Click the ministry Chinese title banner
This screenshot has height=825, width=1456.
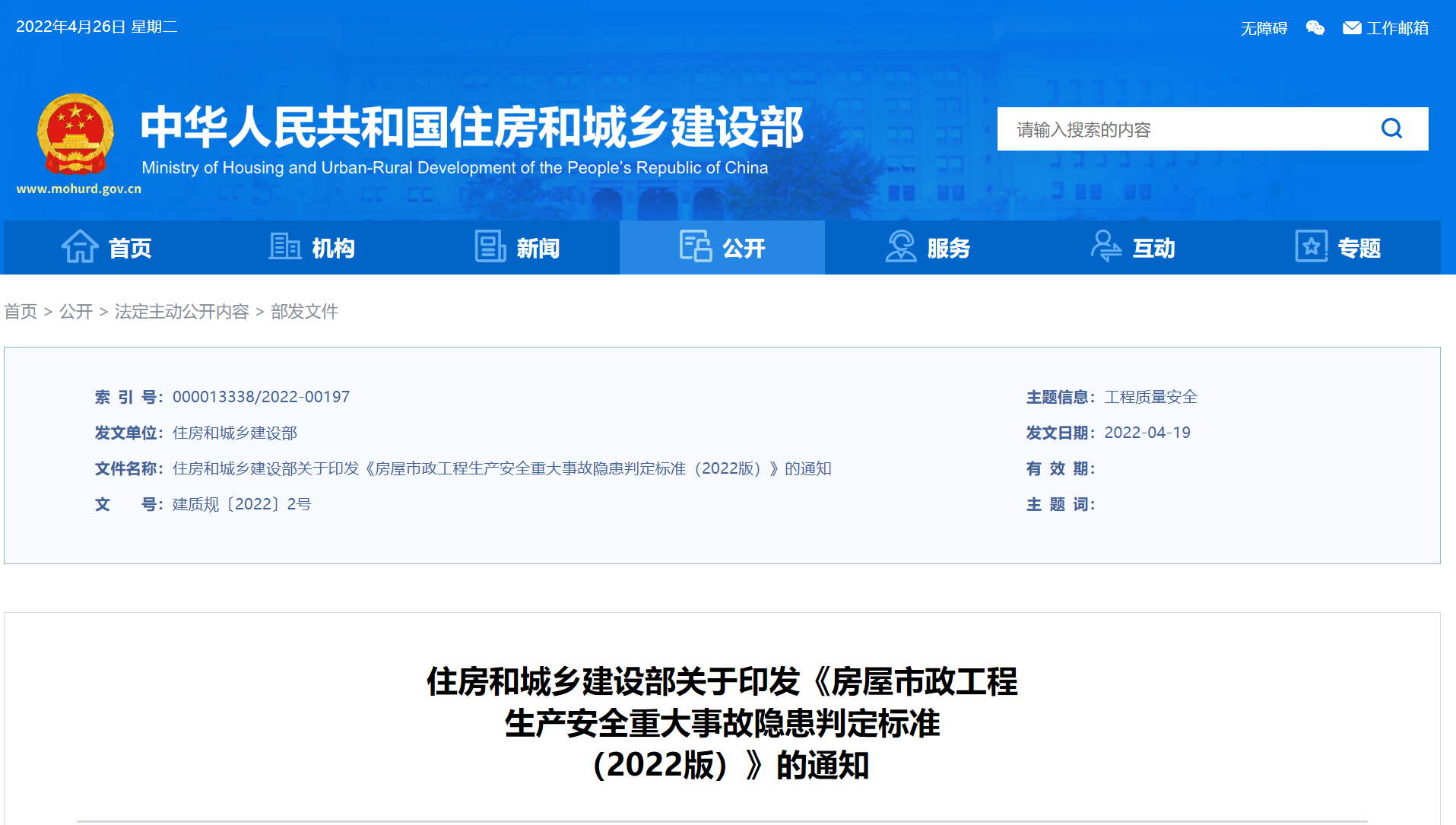[x=471, y=126]
